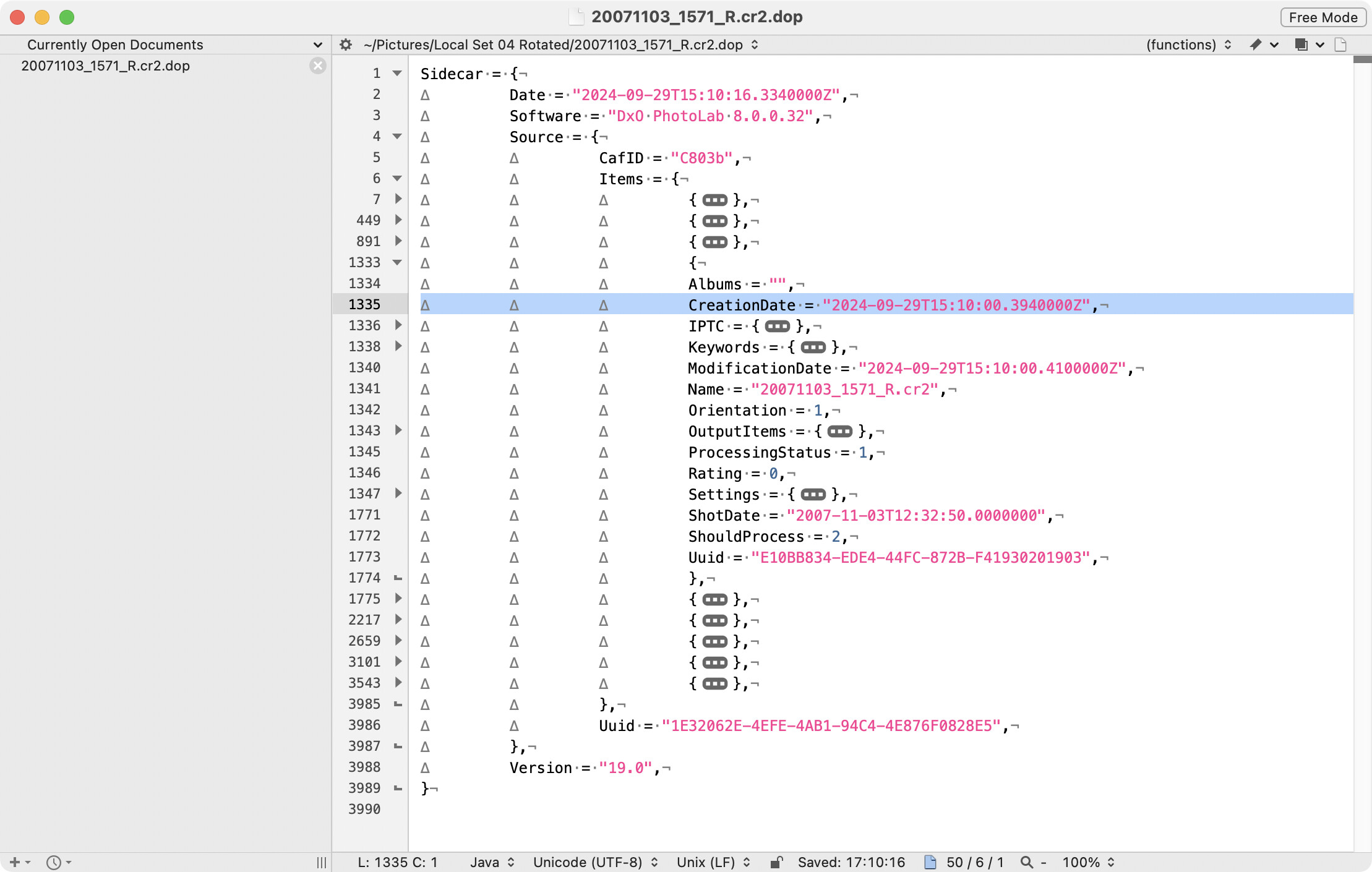1372x872 pixels.
Task: Click the marker pen icon in navigation bar
Action: click(1255, 45)
